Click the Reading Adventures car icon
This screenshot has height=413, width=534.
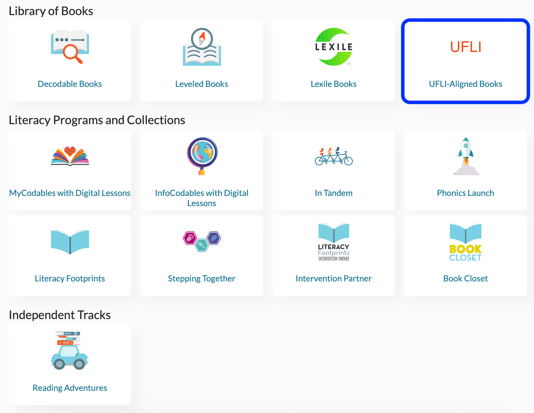pos(70,350)
